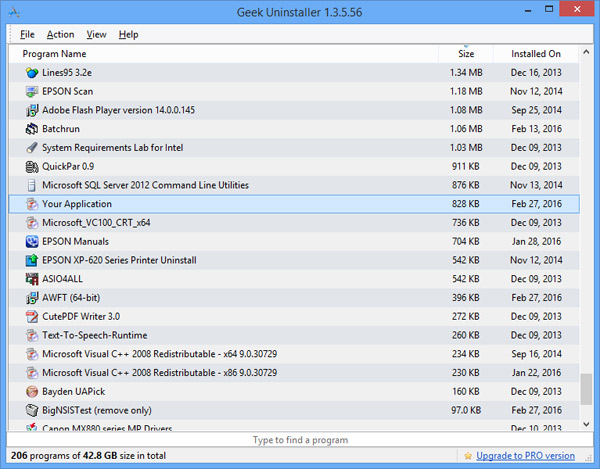The image size is (600, 469).
Task: Click the 'Type to find a program' search field
Action: coord(300,440)
